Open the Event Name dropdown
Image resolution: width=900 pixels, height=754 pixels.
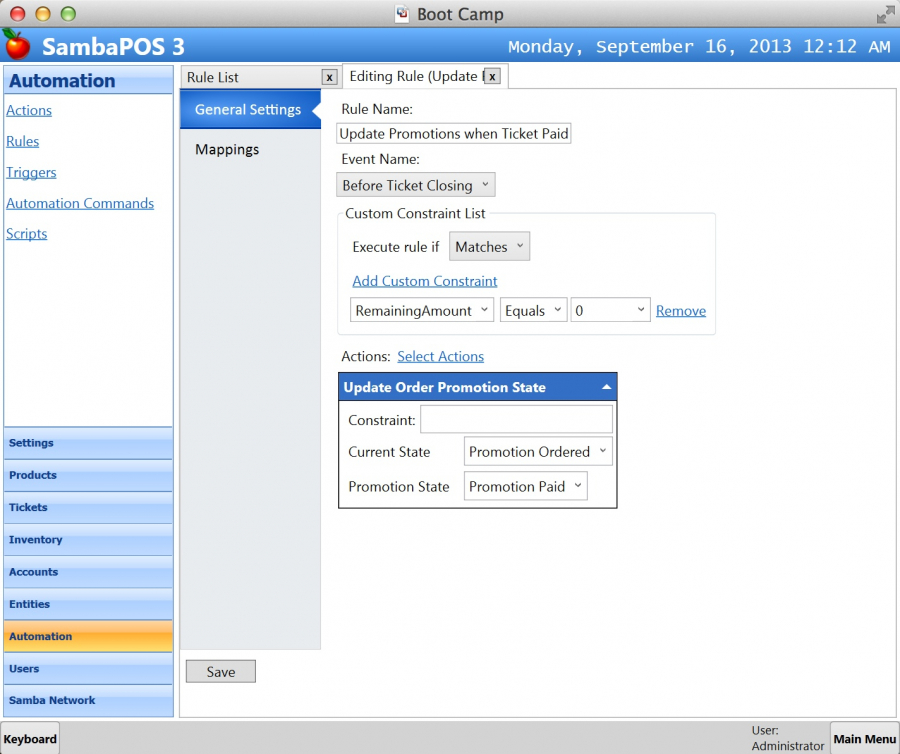(x=415, y=185)
